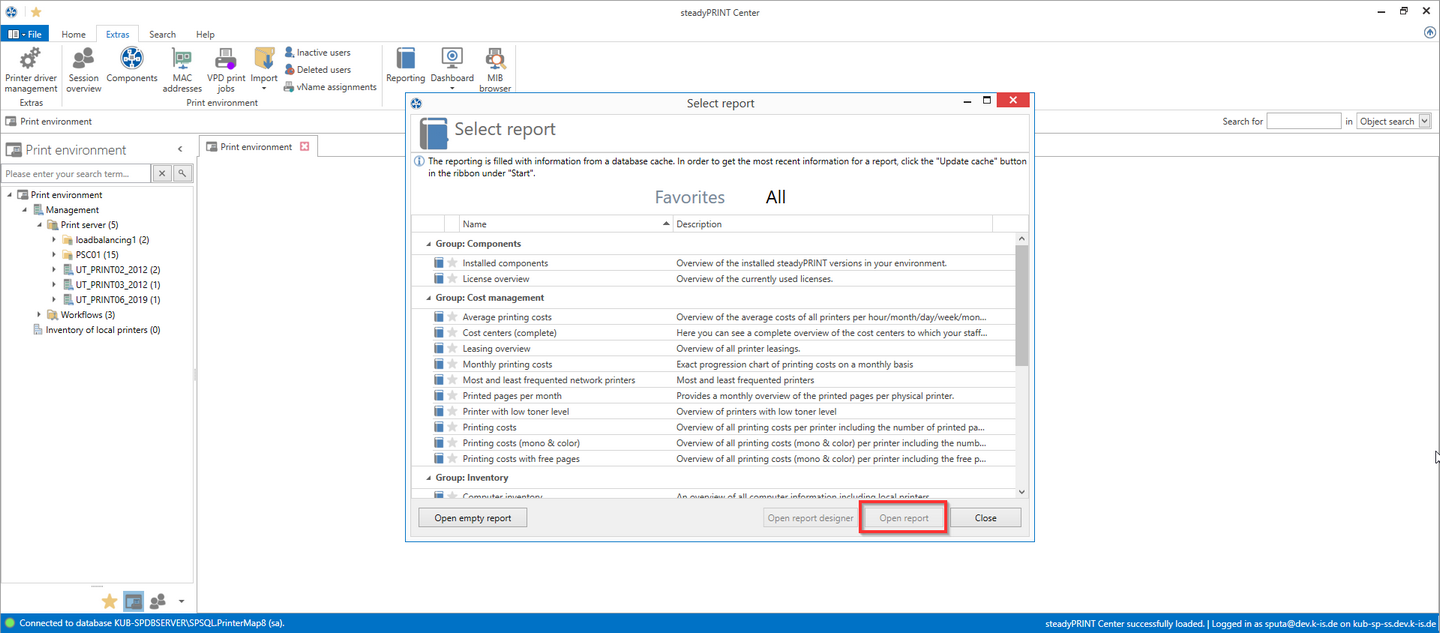Open the Session overview tool
Viewport: 1440px width, 633px height.
point(84,70)
